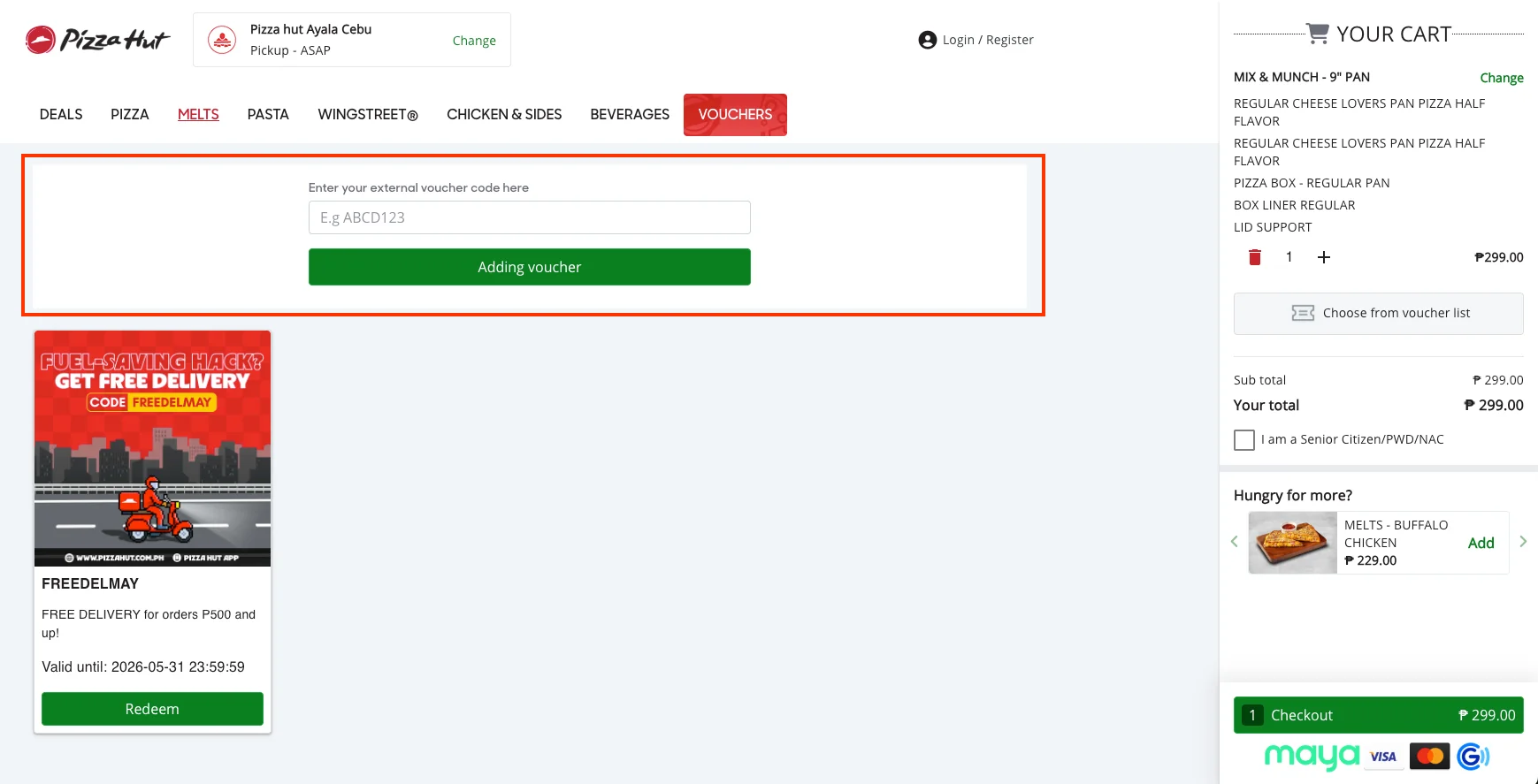Go to the MELTS category
The height and width of the screenshot is (784, 1538).
pos(198,115)
